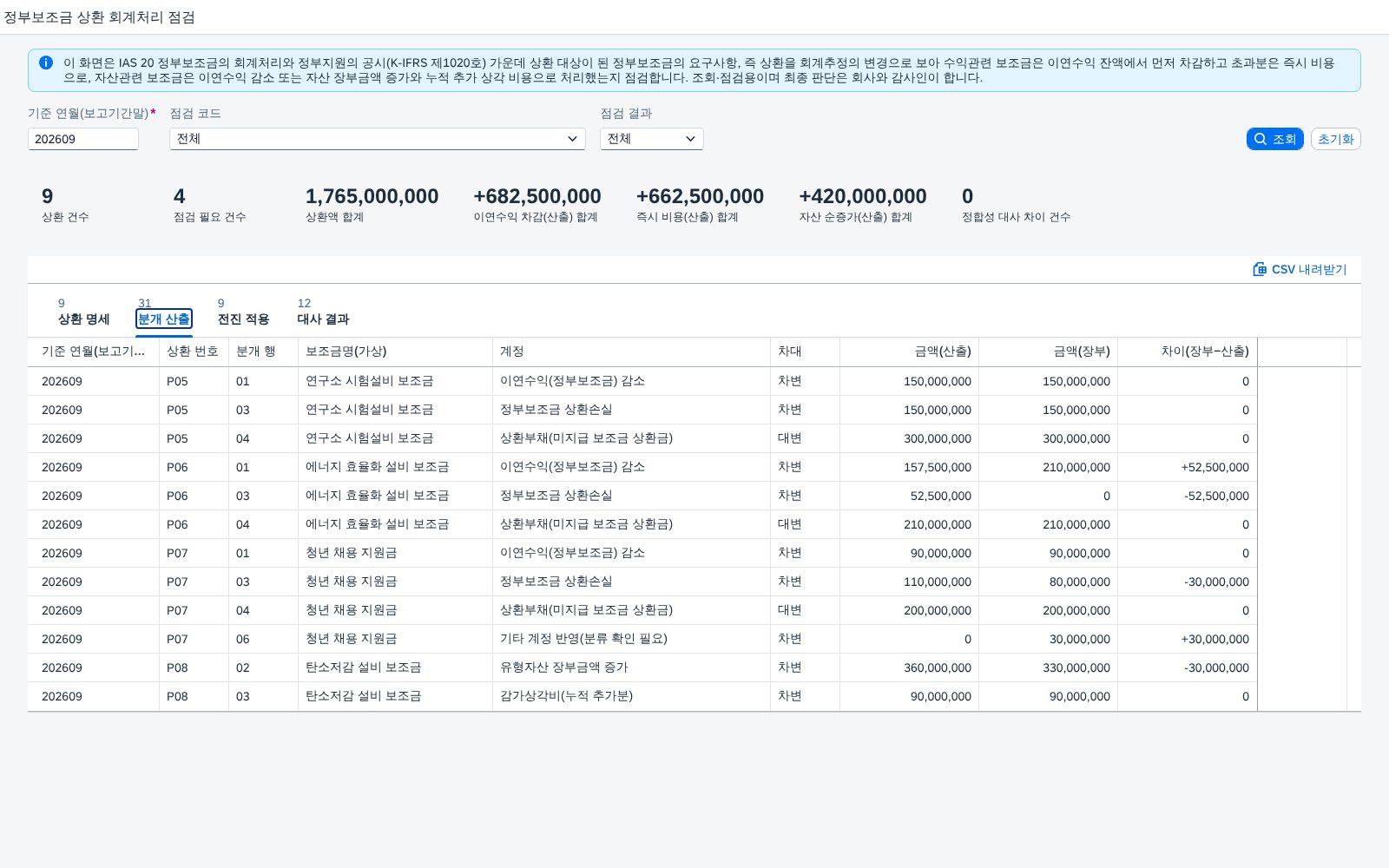Image resolution: width=1389 pixels, height=868 pixels.
Task: Click the magnifier icon on 조회 button
Action: tap(1261, 139)
